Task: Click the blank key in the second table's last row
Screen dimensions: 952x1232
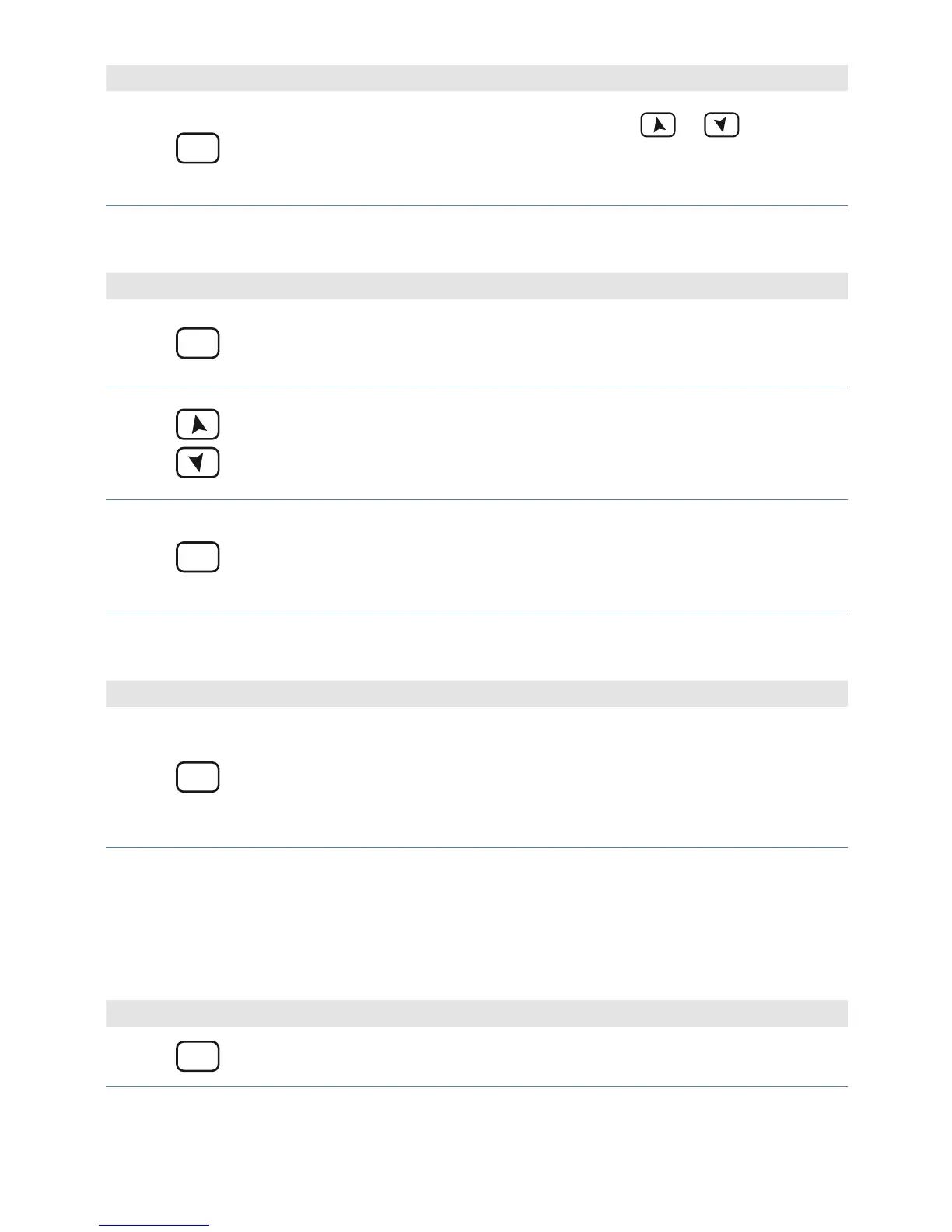Action: (198, 558)
